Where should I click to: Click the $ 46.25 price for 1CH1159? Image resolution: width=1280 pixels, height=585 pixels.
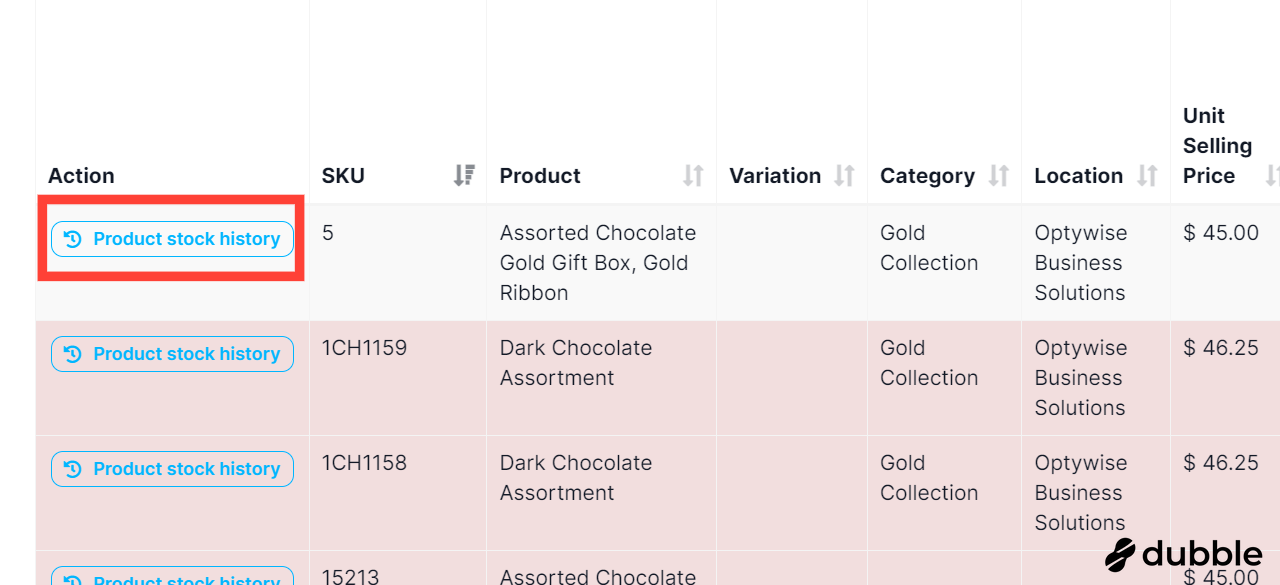click(x=1221, y=348)
